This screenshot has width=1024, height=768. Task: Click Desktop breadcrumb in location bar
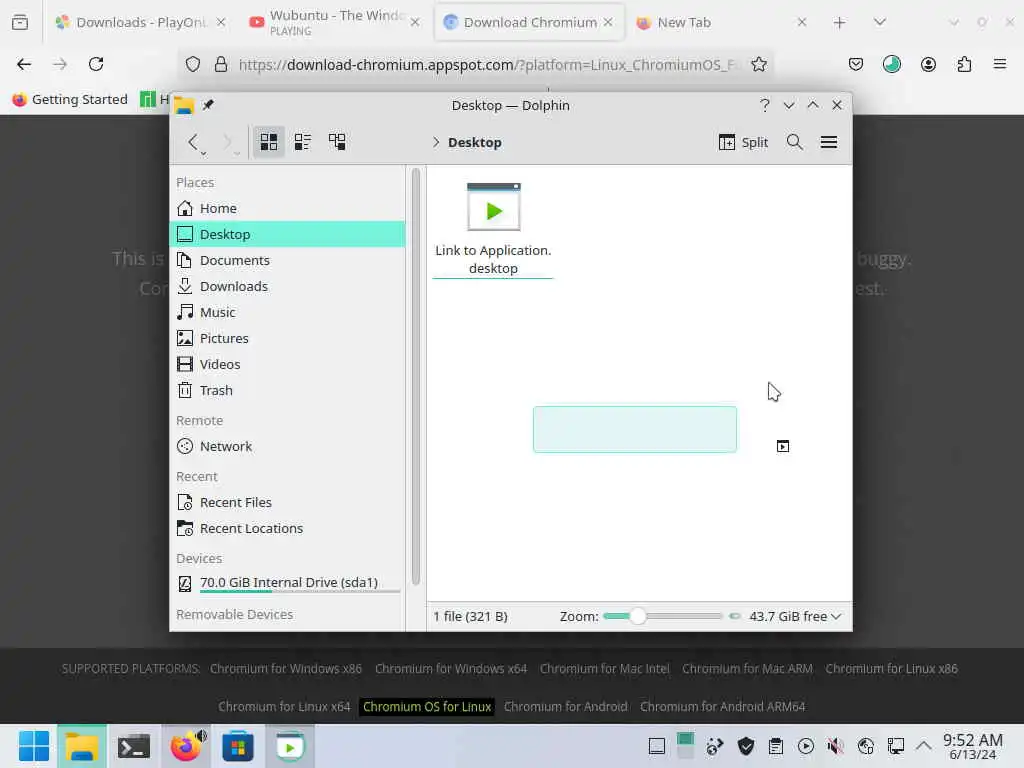pos(475,142)
